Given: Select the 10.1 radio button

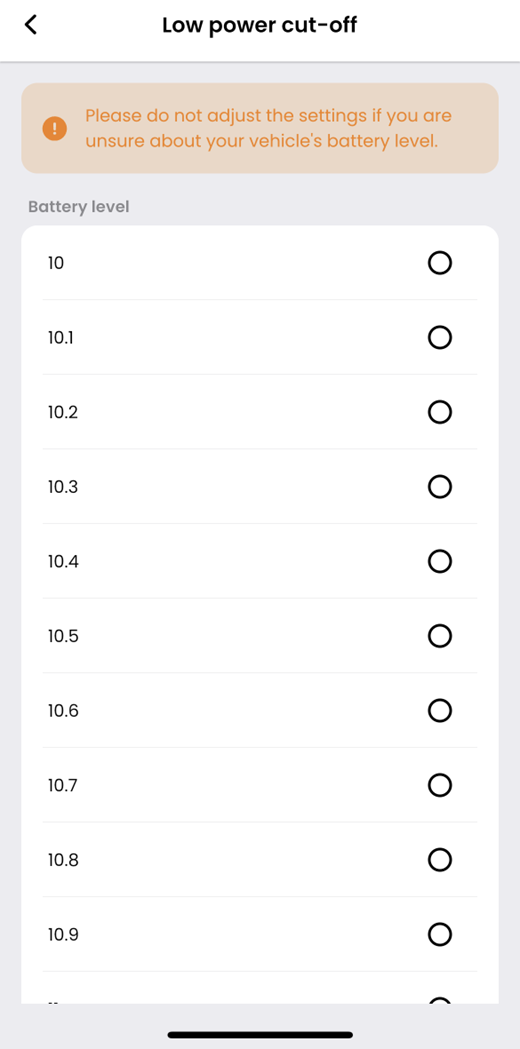Looking at the screenshot, I should point(440,337).
